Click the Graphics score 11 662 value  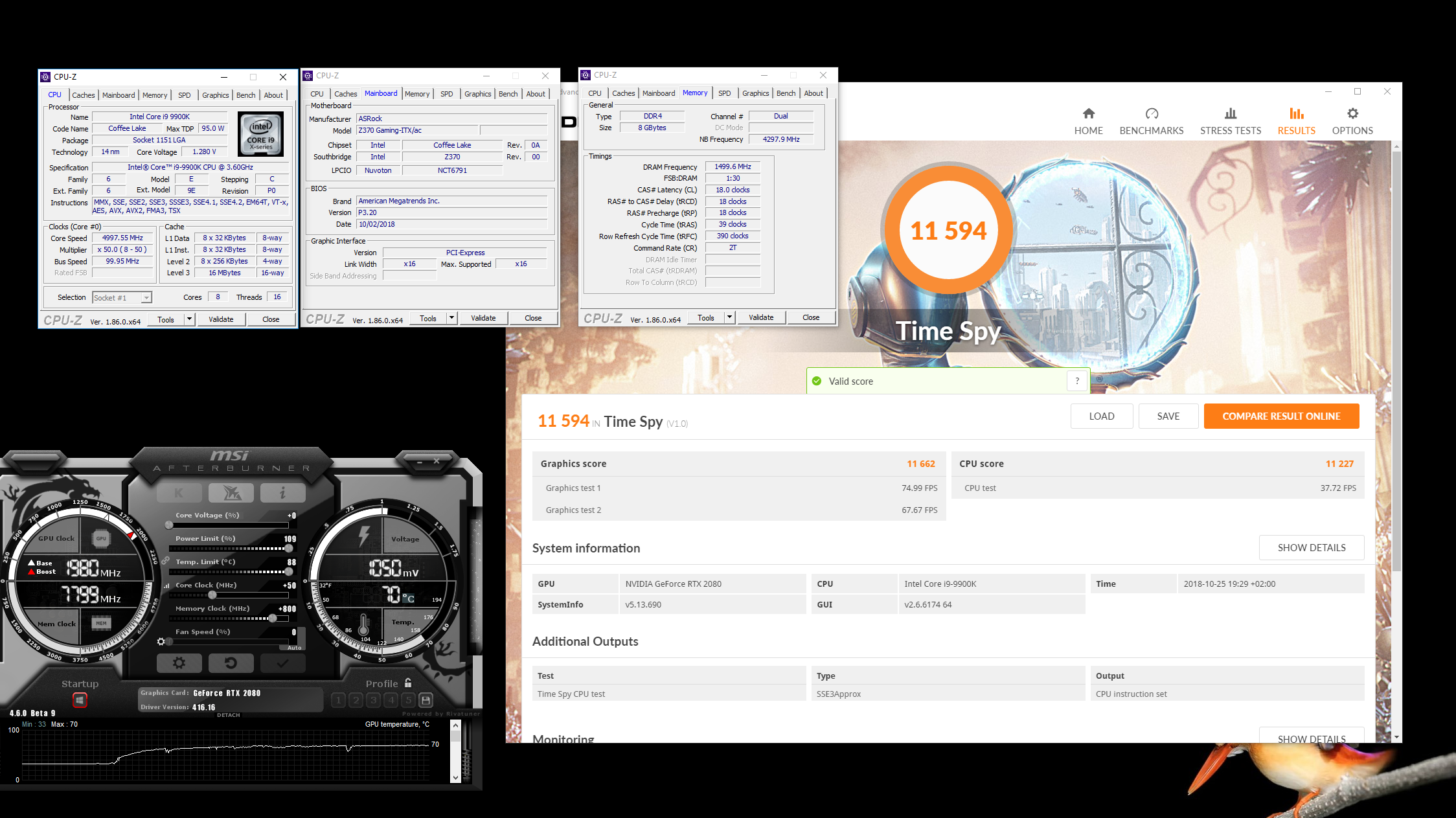[x=920, y=464]
